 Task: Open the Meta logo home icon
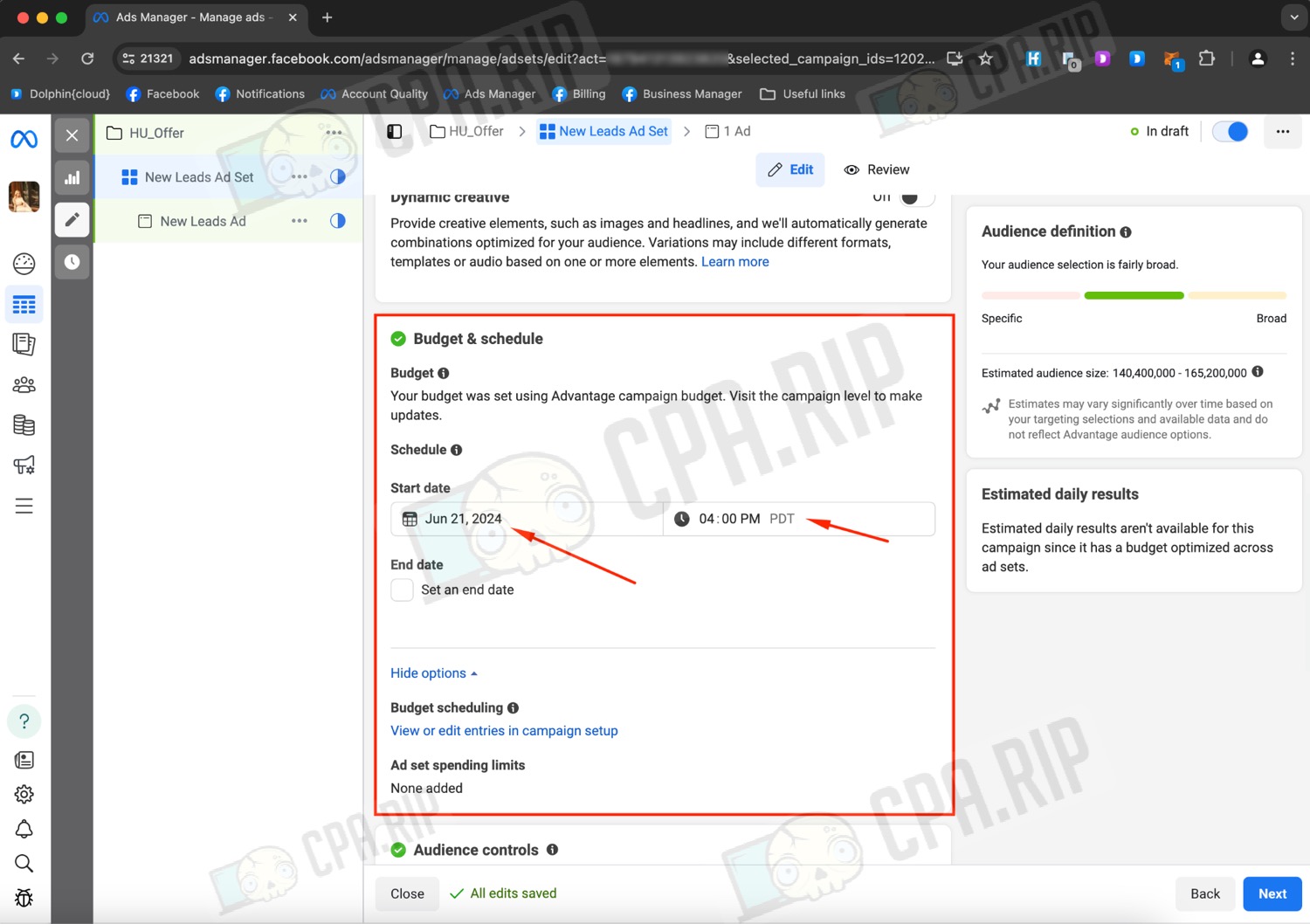[24, 139]
